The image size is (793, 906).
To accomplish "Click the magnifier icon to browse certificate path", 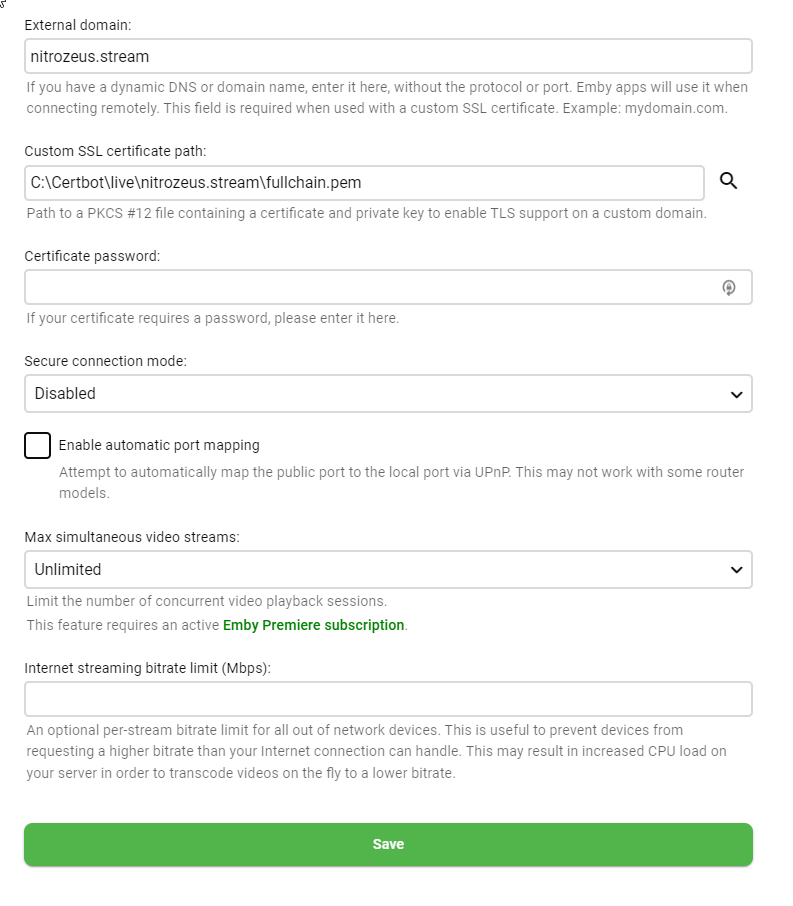I will click(729, 181).
